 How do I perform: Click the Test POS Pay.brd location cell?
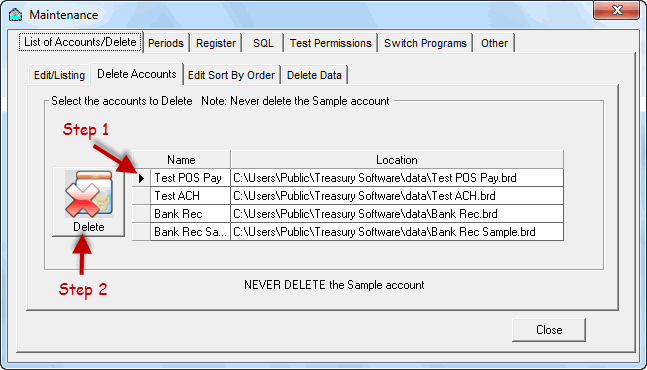click(x=397, y=178)
